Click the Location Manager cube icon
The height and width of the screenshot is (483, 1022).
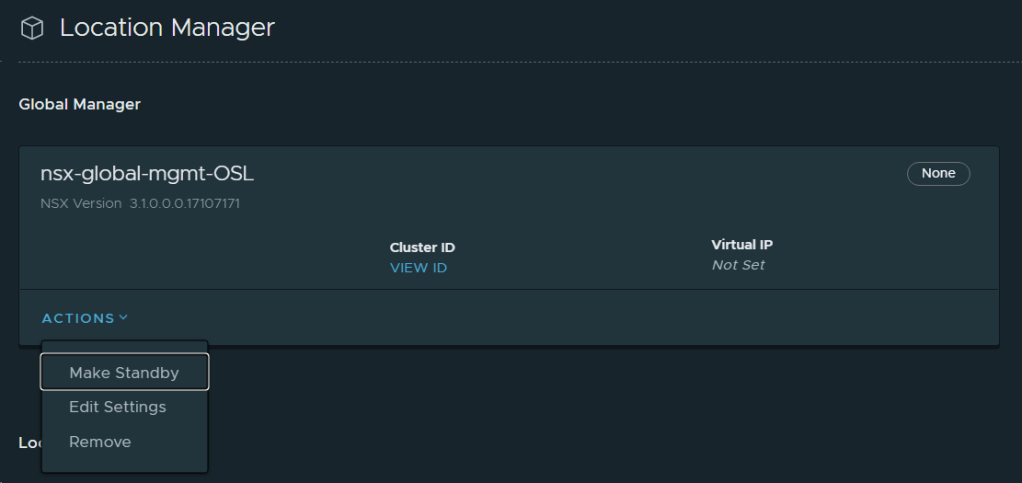[x=32, y=29]
